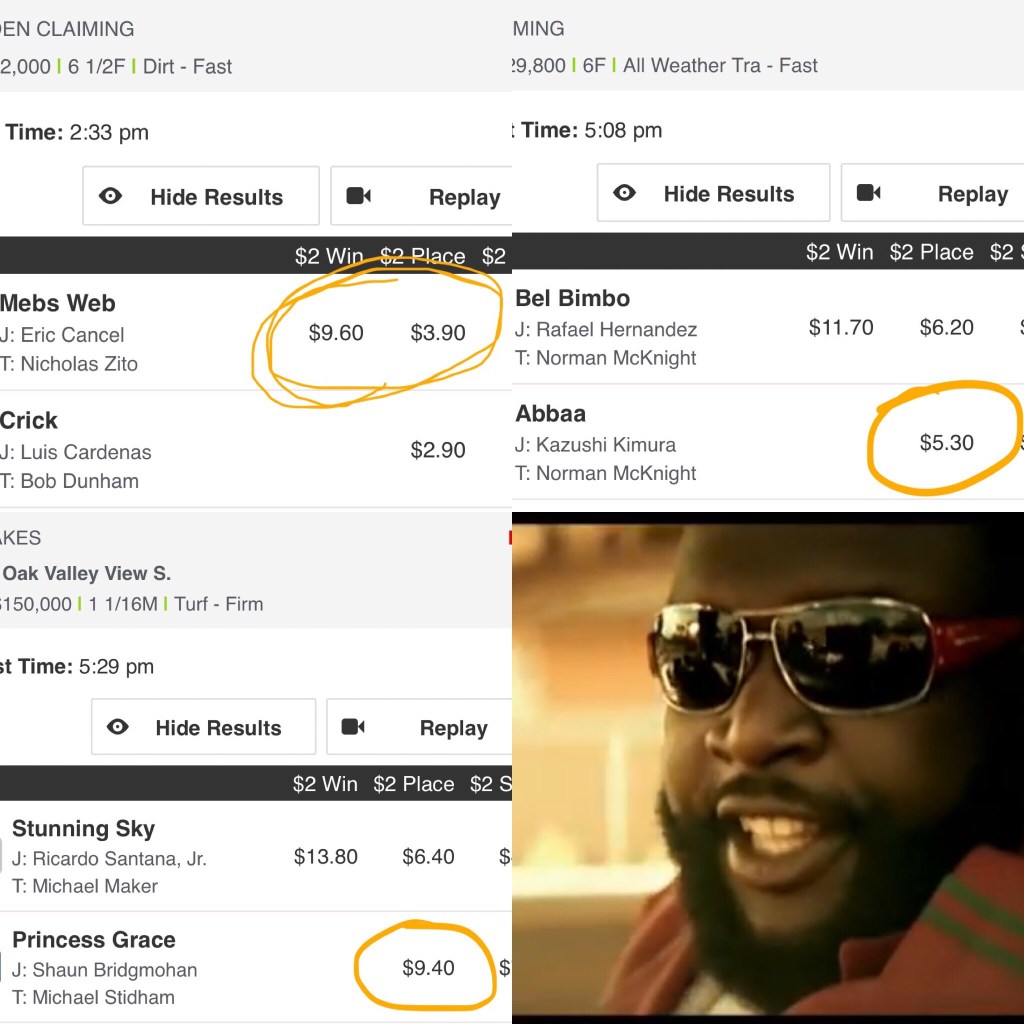Select horse Mebs Web
The height and width of the screenshot is (1024, 1024).
[57, 303]
